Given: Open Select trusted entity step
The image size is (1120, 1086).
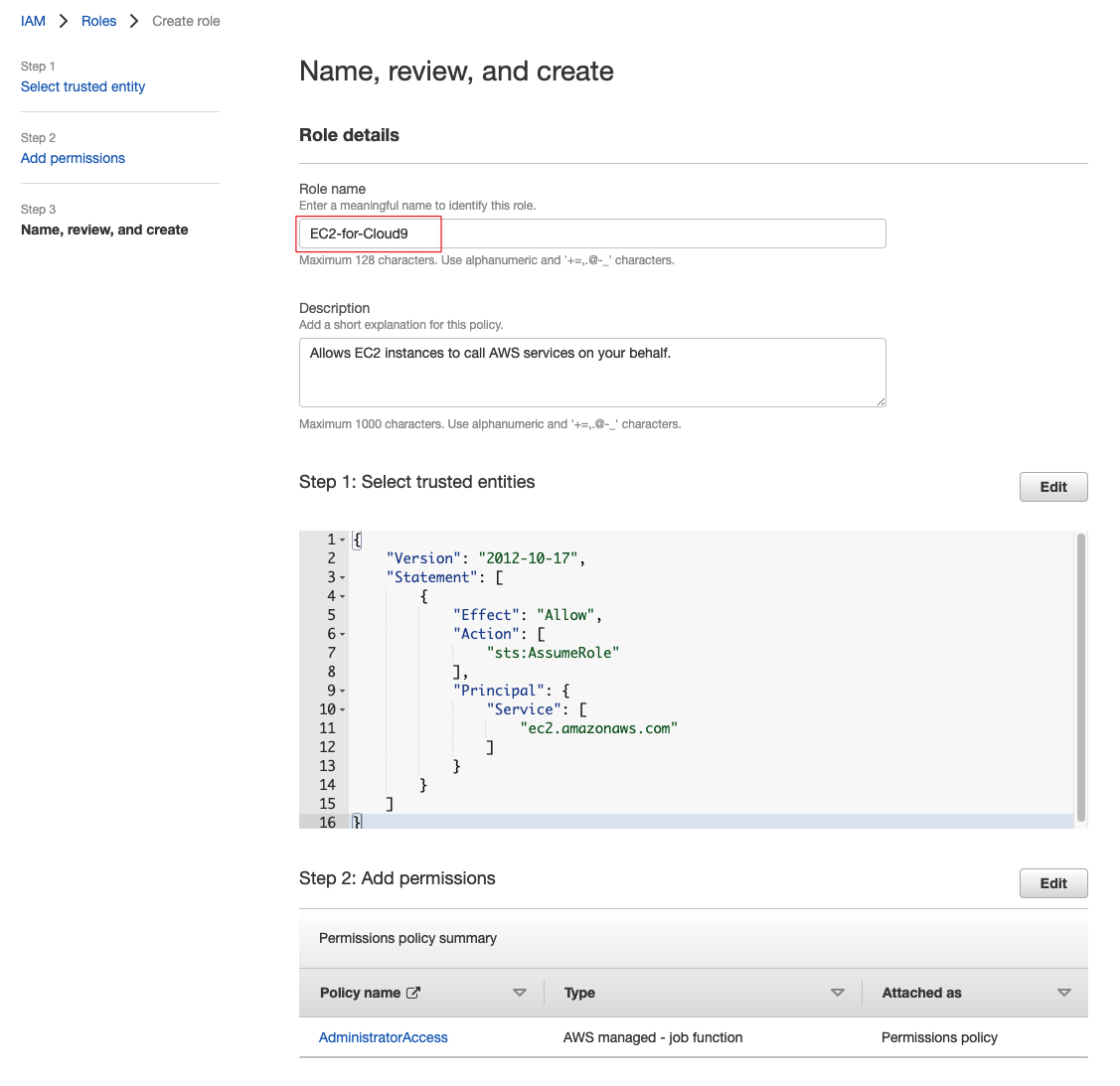Looking at the screenshot, I should 82,86.
